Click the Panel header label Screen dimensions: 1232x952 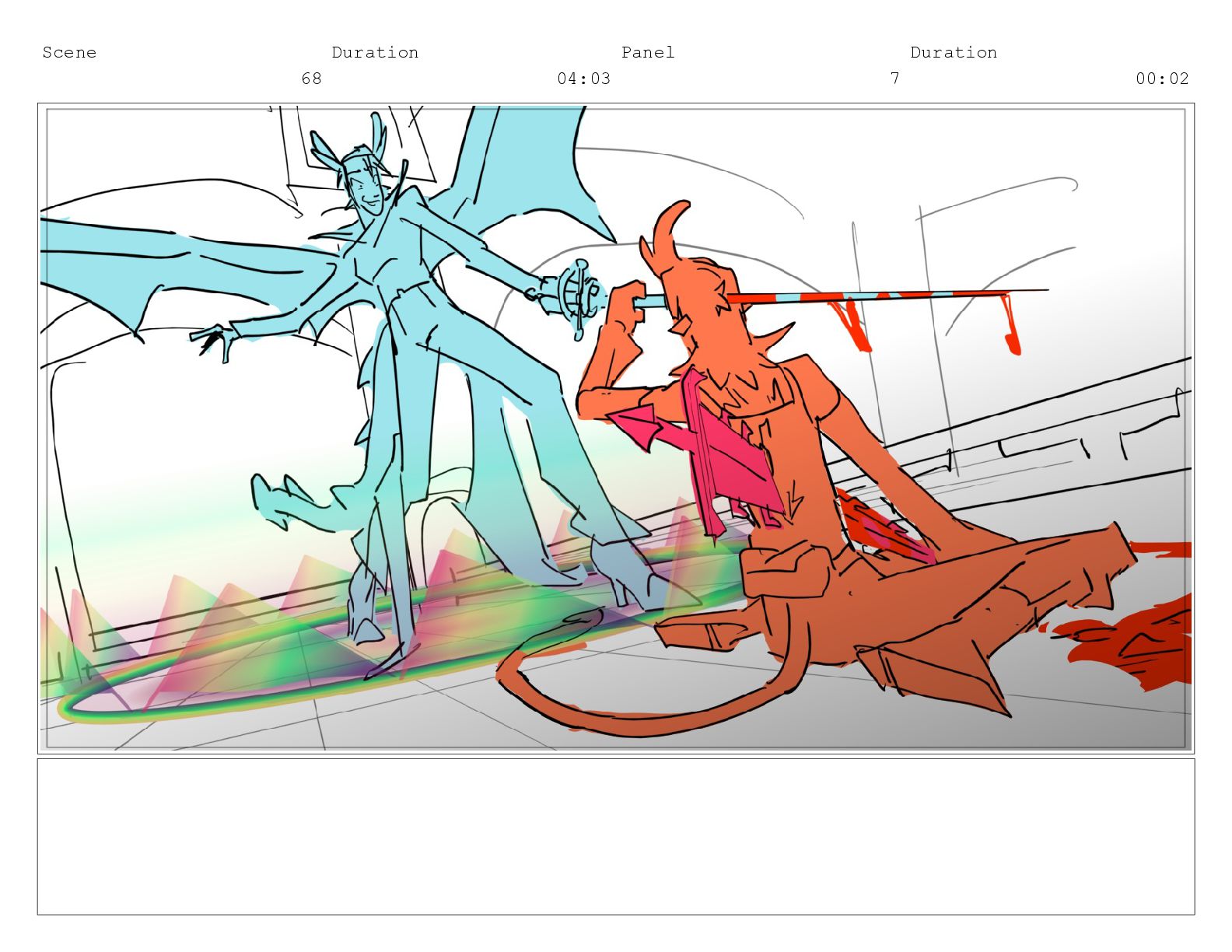tap(648, 52)
